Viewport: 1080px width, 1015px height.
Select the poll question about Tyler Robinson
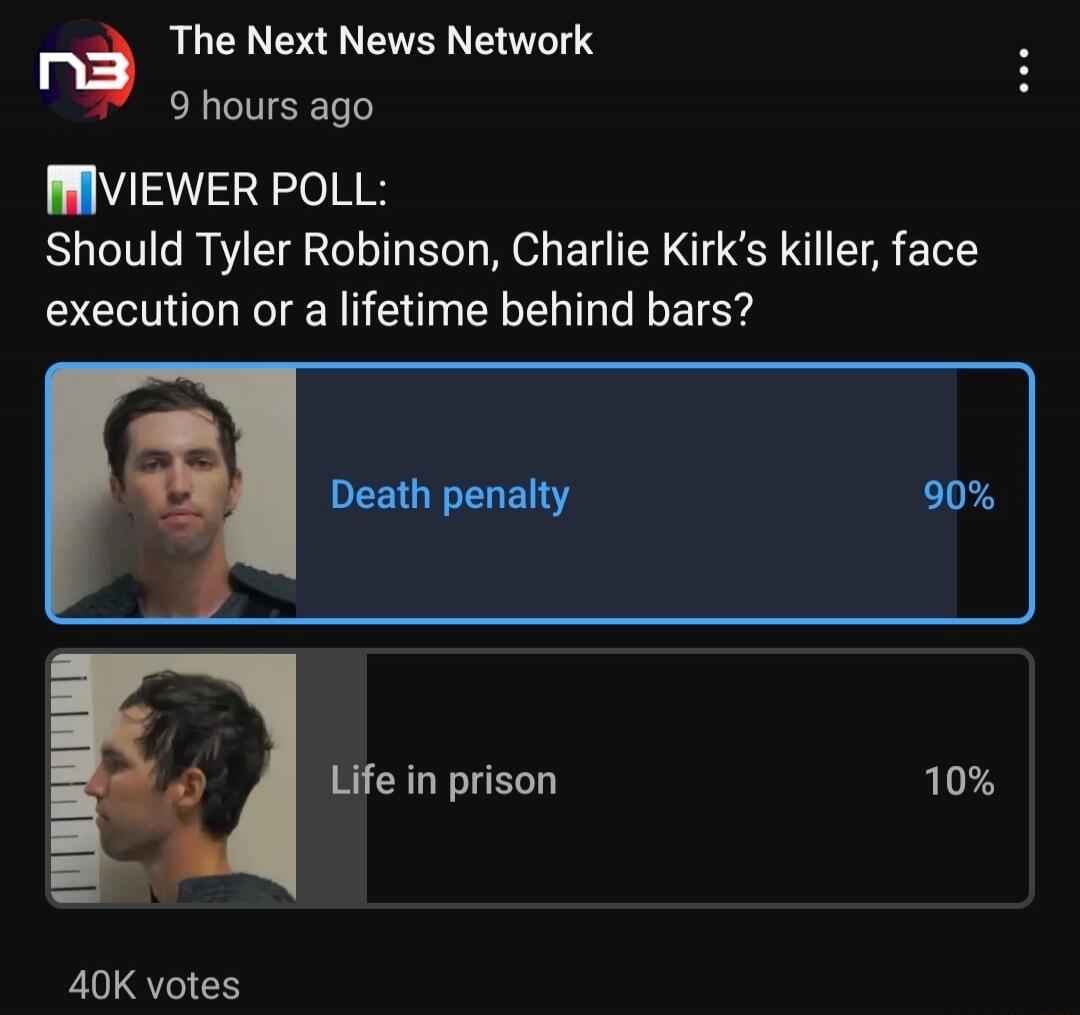point(512,279)
